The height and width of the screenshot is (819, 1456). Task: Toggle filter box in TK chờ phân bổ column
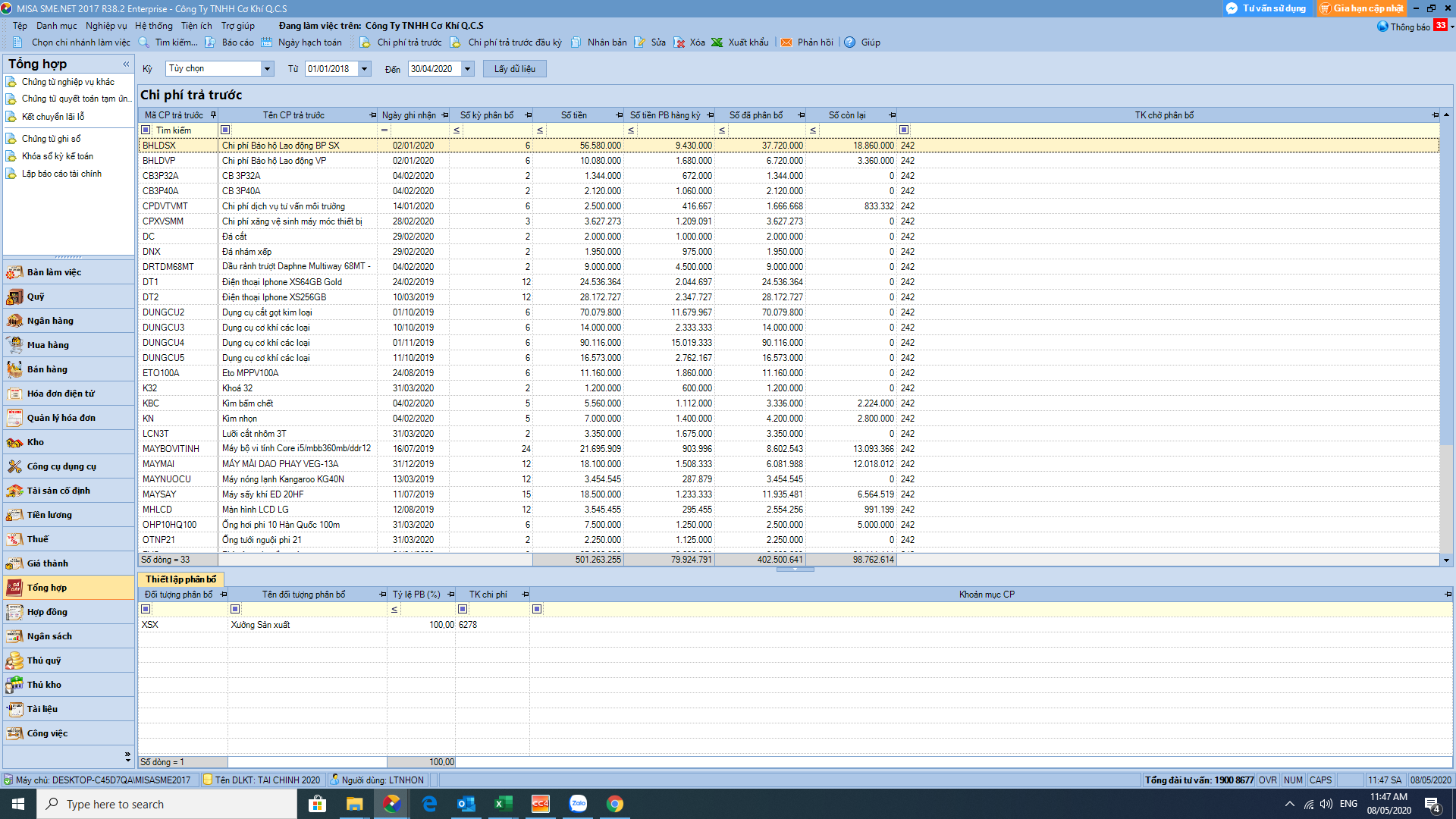[904, 130]
